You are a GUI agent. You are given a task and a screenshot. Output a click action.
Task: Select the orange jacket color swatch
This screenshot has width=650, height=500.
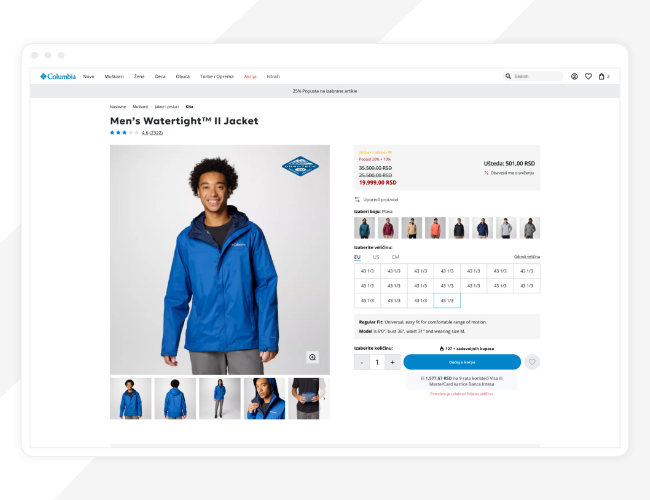(435, 228)
